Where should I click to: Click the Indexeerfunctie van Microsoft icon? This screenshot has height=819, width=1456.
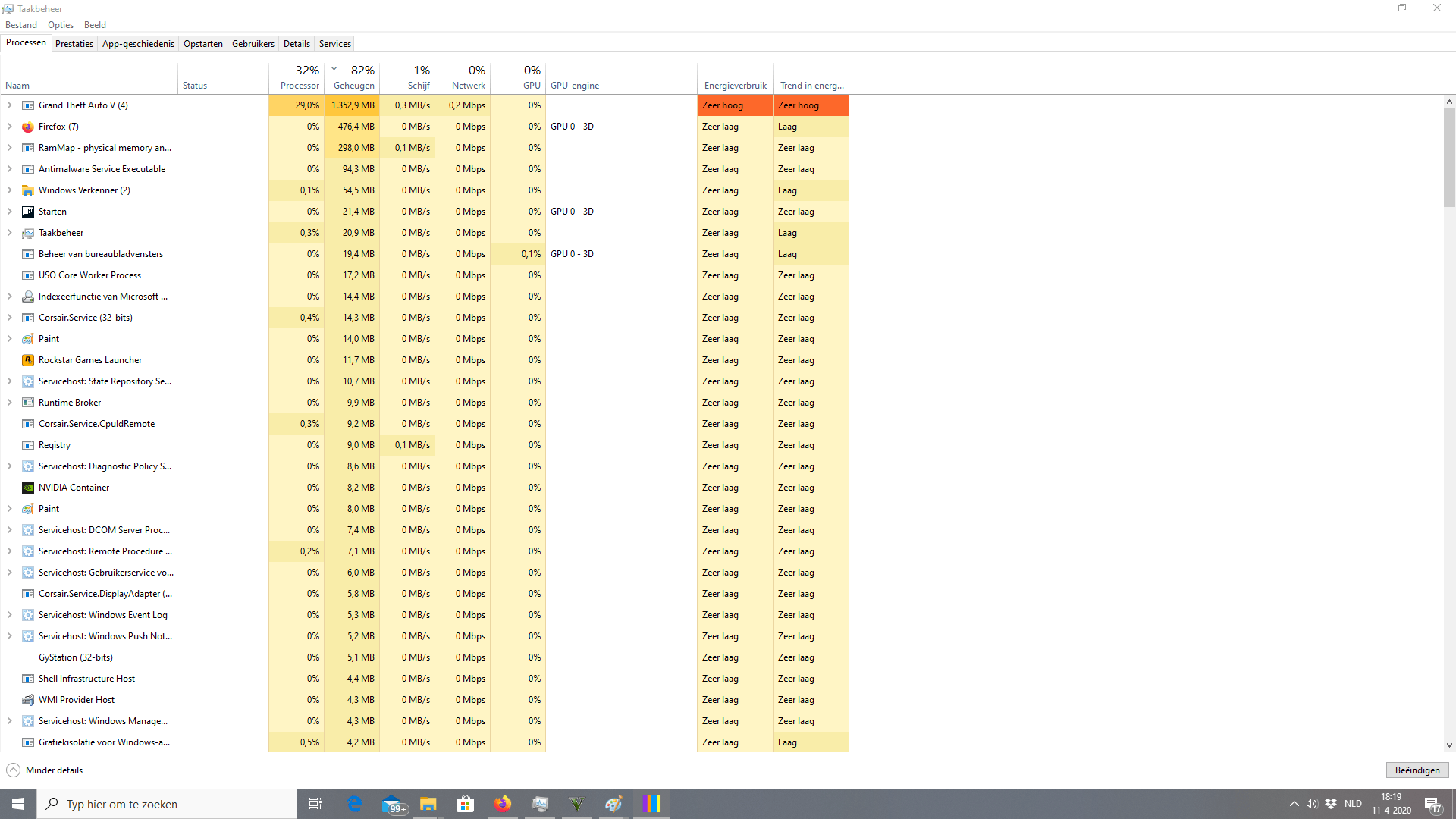point(28,297)
